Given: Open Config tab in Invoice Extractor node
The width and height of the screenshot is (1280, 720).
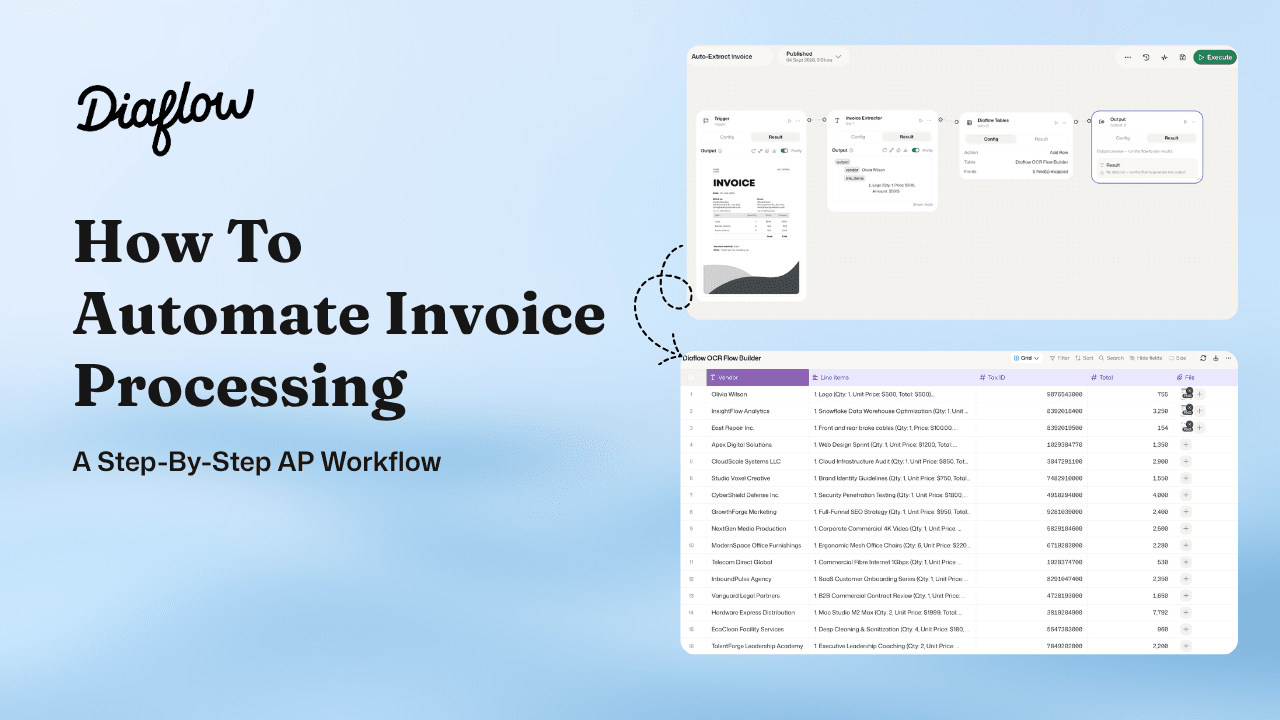Looking at the screenshot, I should point(857,137).
